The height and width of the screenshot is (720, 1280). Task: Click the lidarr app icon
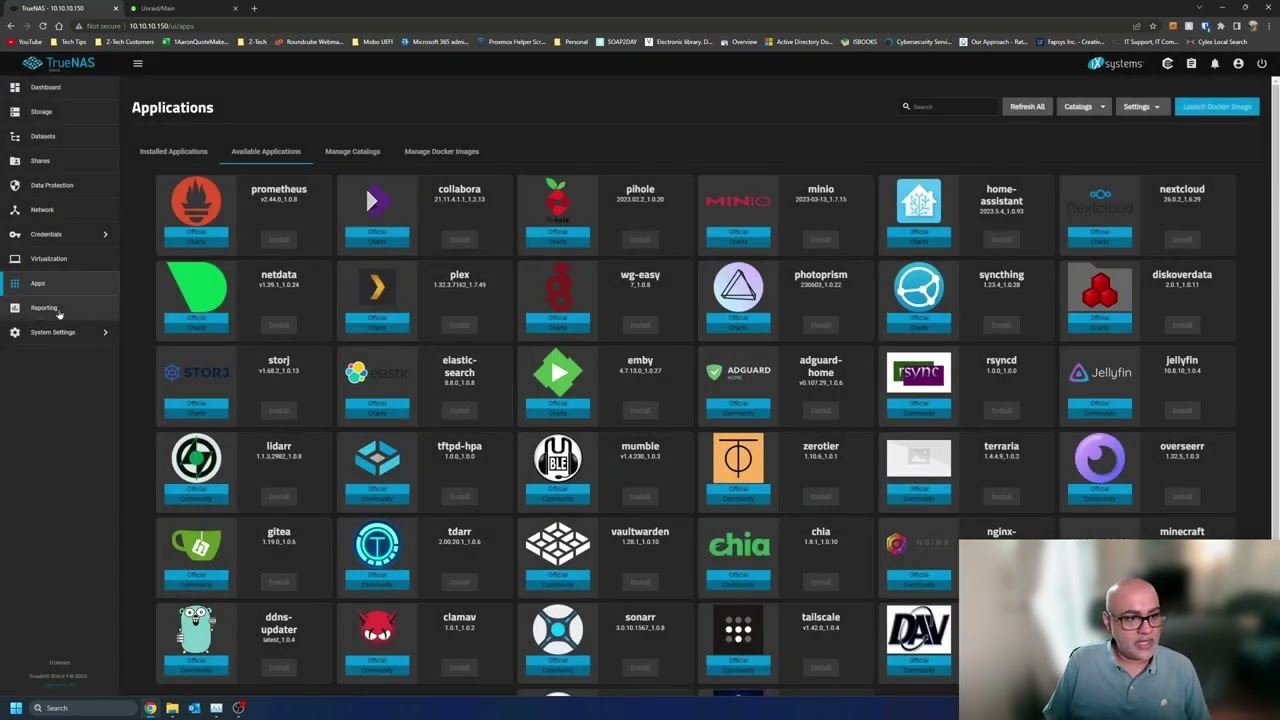coord(196,458)
